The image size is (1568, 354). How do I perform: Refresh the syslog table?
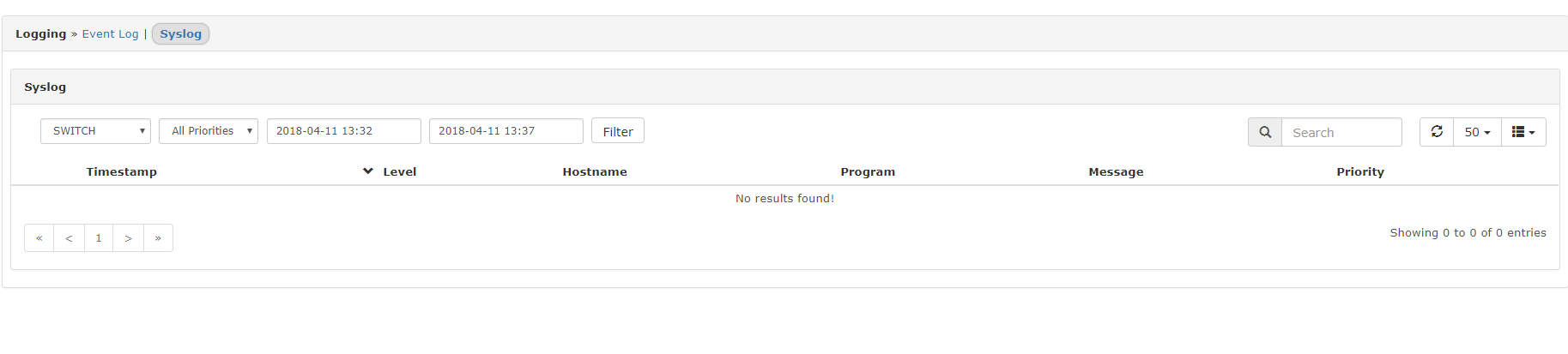1437,132
